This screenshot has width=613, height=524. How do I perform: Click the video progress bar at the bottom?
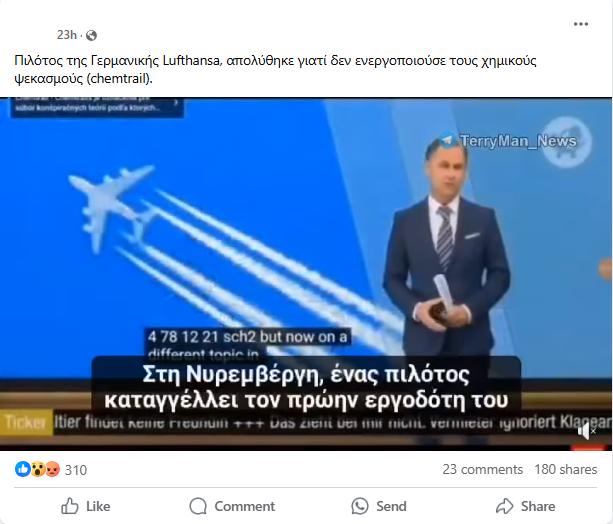point(306,448)
